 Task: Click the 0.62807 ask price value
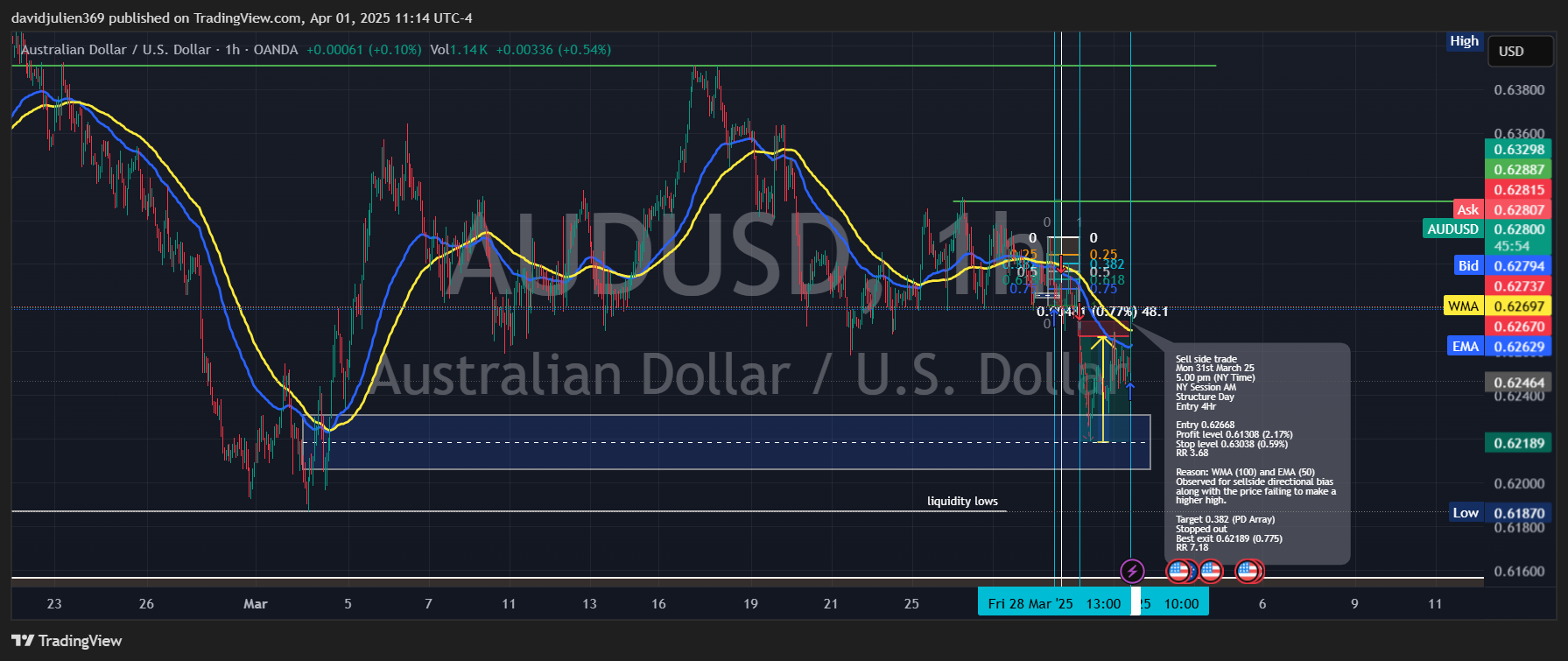click(x=1519, y=209)
